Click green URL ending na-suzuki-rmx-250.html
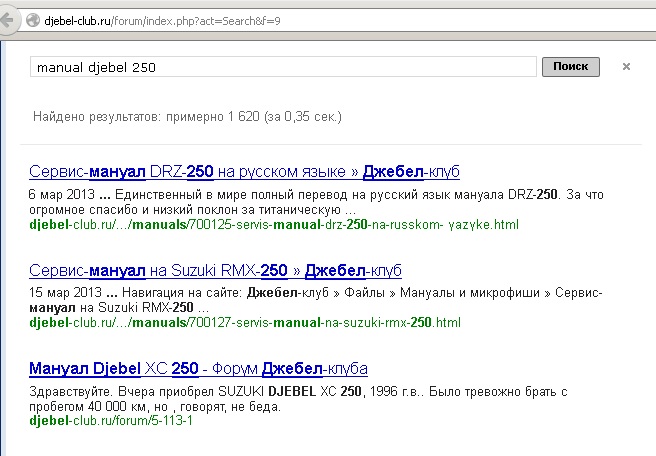The image size is (656, 456). (x=245, y=323)
